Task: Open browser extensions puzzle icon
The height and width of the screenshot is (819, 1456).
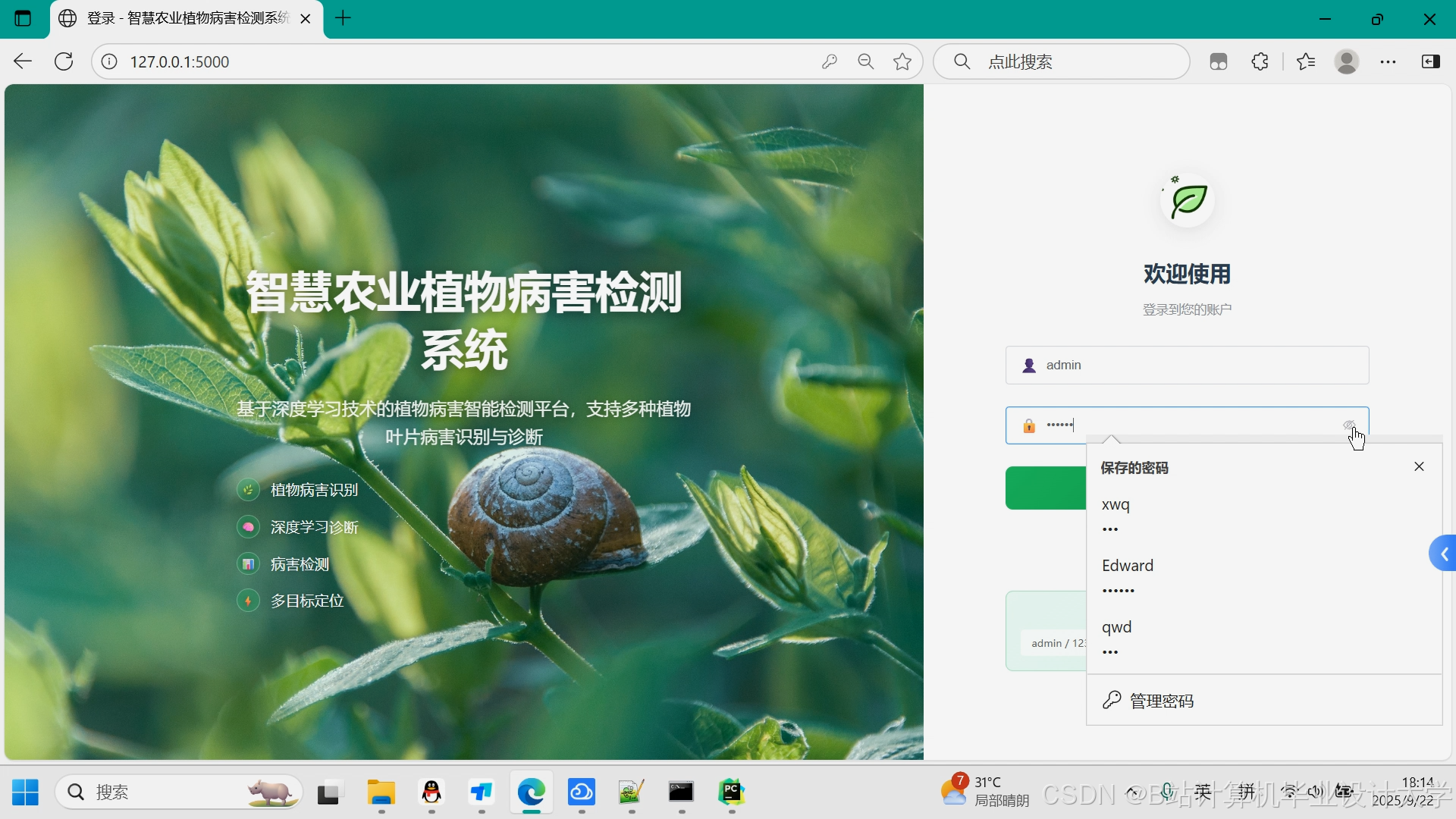Action: click(x=1260, y=61)
